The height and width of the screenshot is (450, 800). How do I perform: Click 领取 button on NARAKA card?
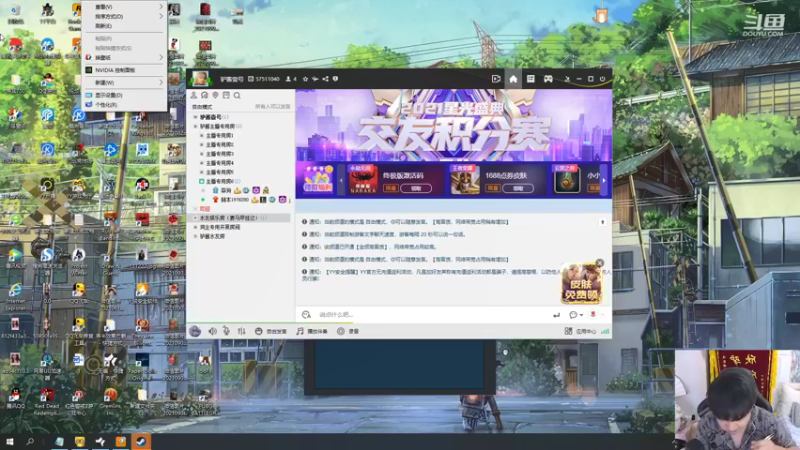coord(416,188)
